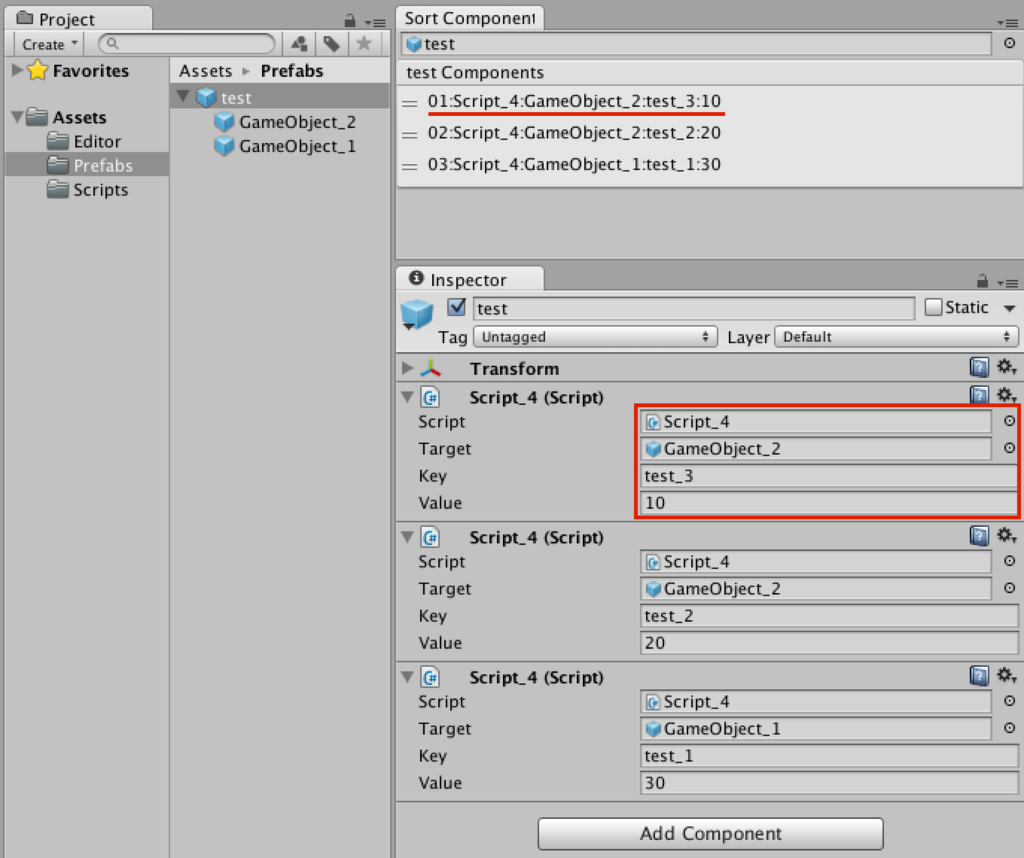Open Transform component help icon

(979, 367)
